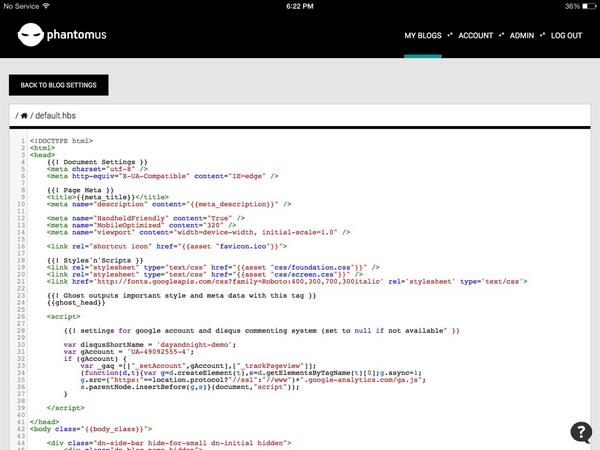
Task: Click the createElement function line
Action: click(x=251, y=373)
